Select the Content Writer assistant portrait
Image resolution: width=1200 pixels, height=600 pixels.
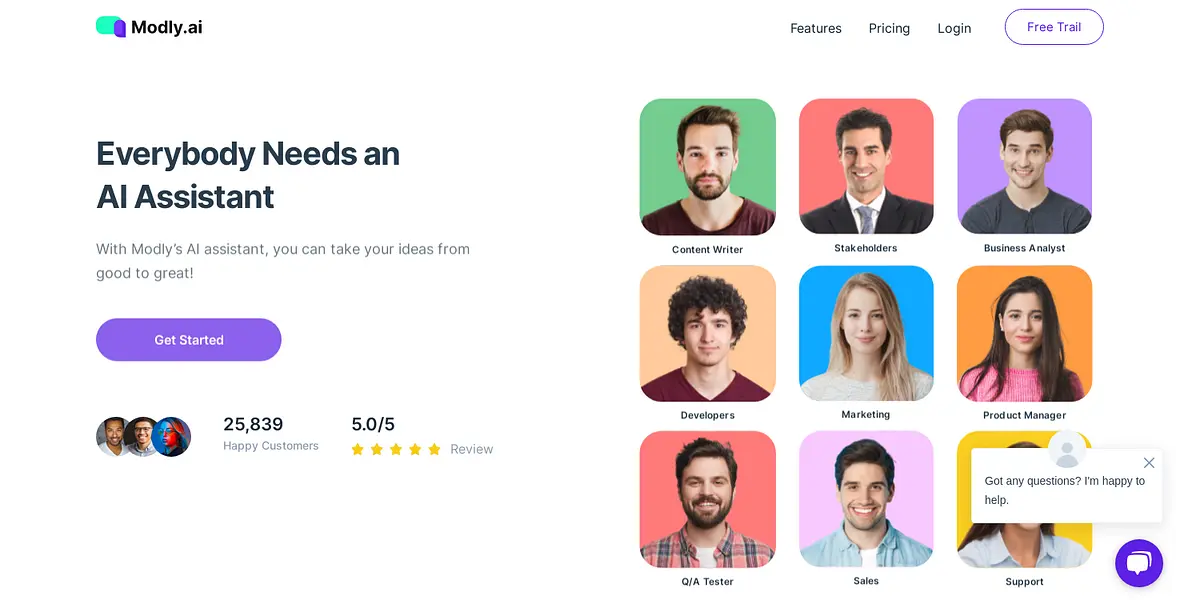coord(708,167)
